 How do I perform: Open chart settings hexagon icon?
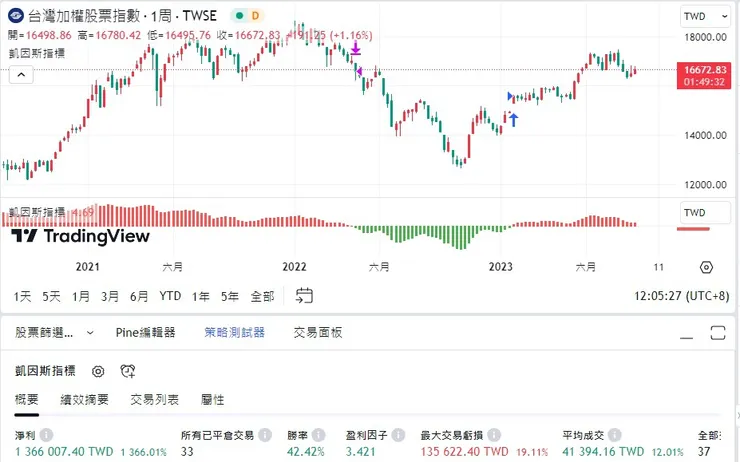click(706, 267)
